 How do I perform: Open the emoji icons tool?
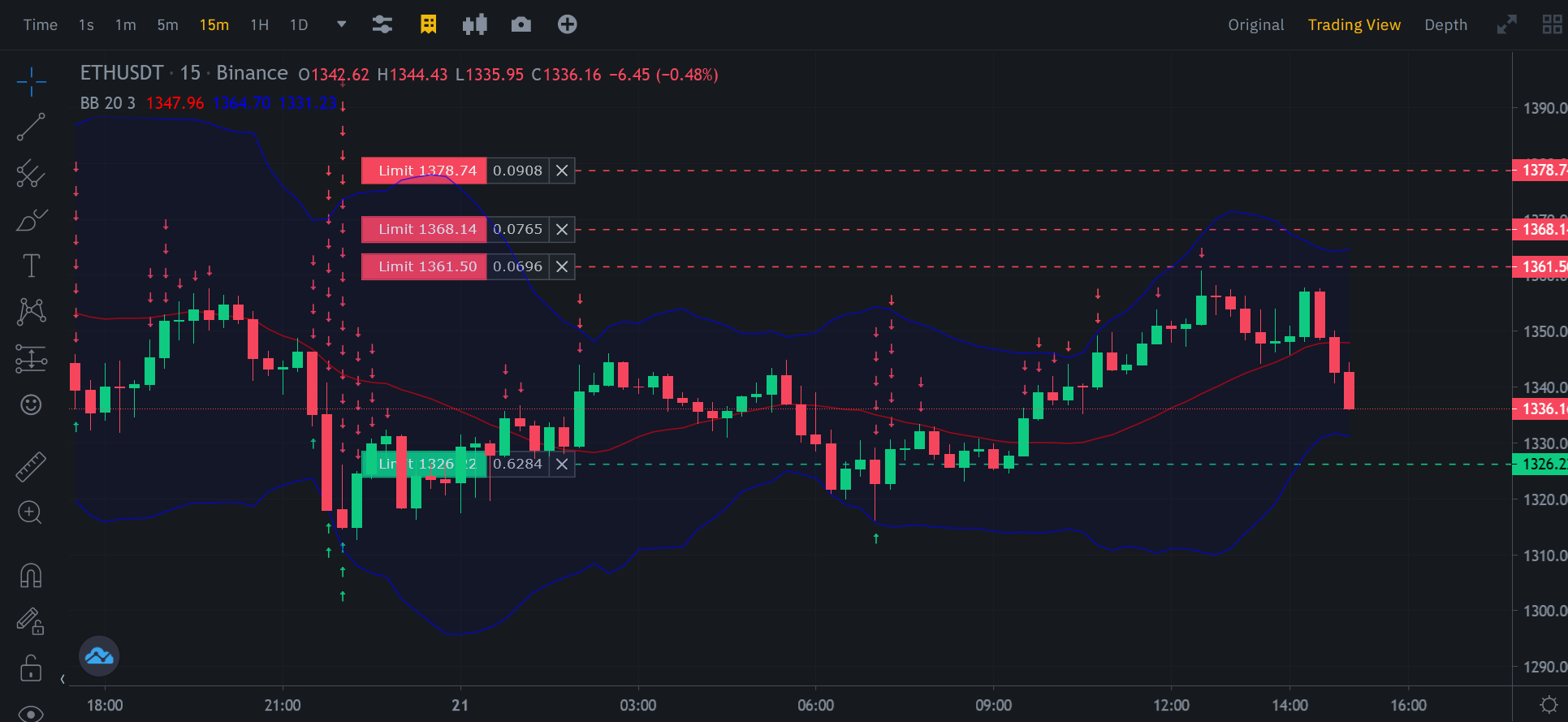click(31, 404)
